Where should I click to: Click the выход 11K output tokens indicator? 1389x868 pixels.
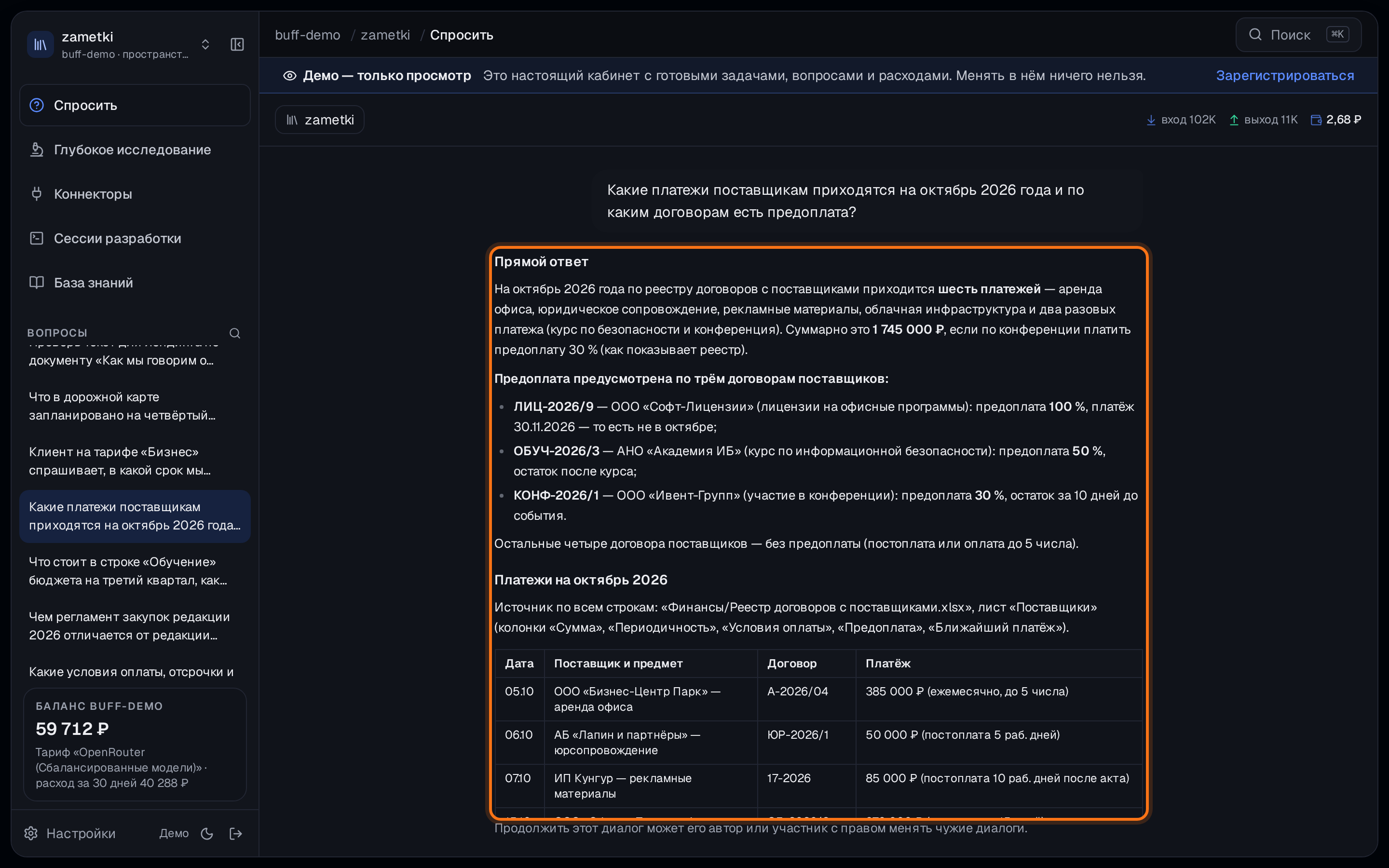[x=1263, y=120]
